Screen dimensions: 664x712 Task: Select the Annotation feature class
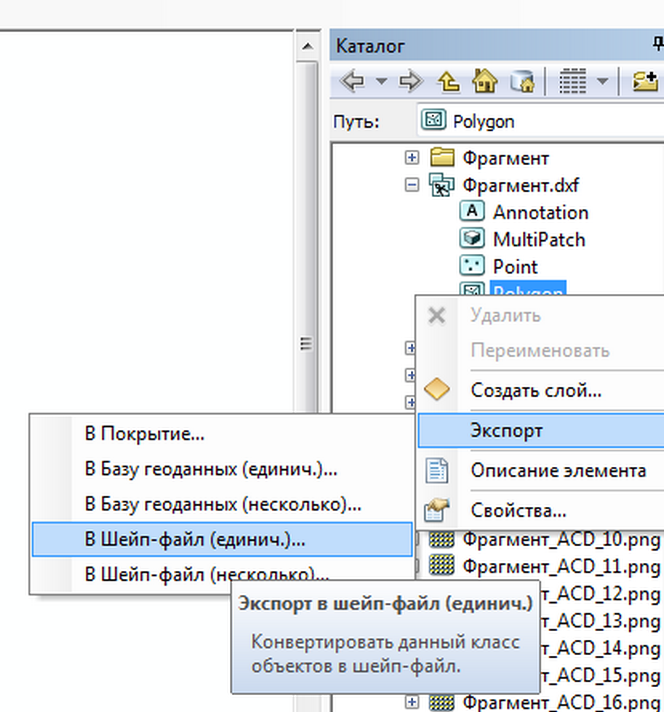coord(540,213)
